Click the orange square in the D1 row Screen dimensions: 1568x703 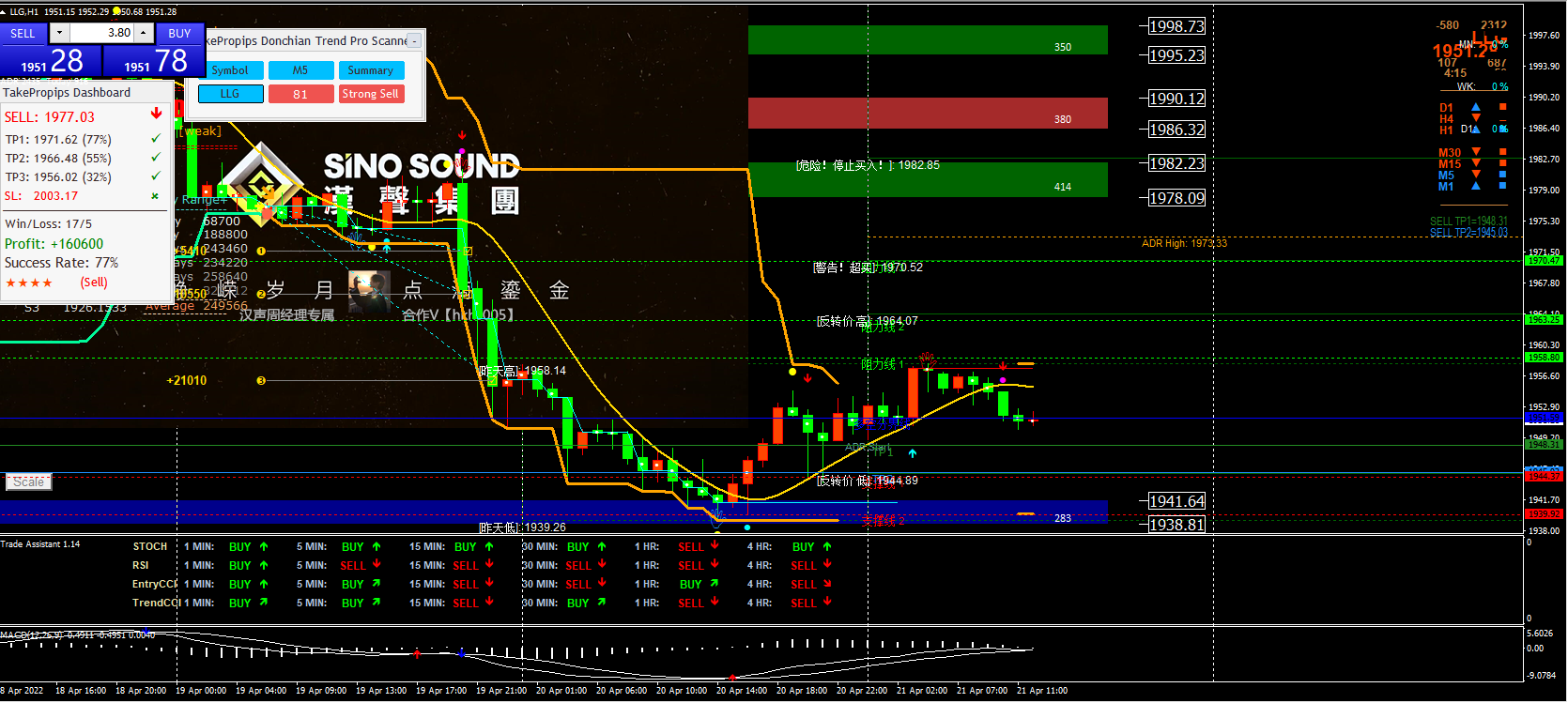1502,107
